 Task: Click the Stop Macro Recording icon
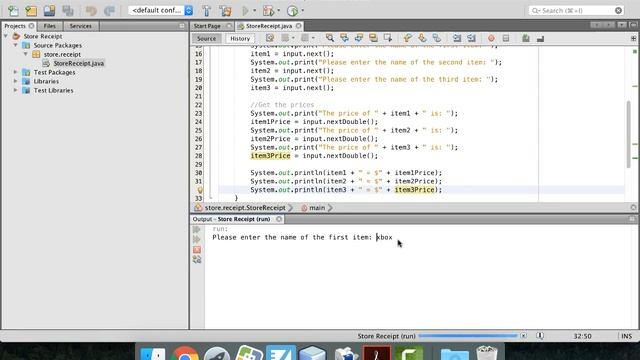click(x=506, y=38)
